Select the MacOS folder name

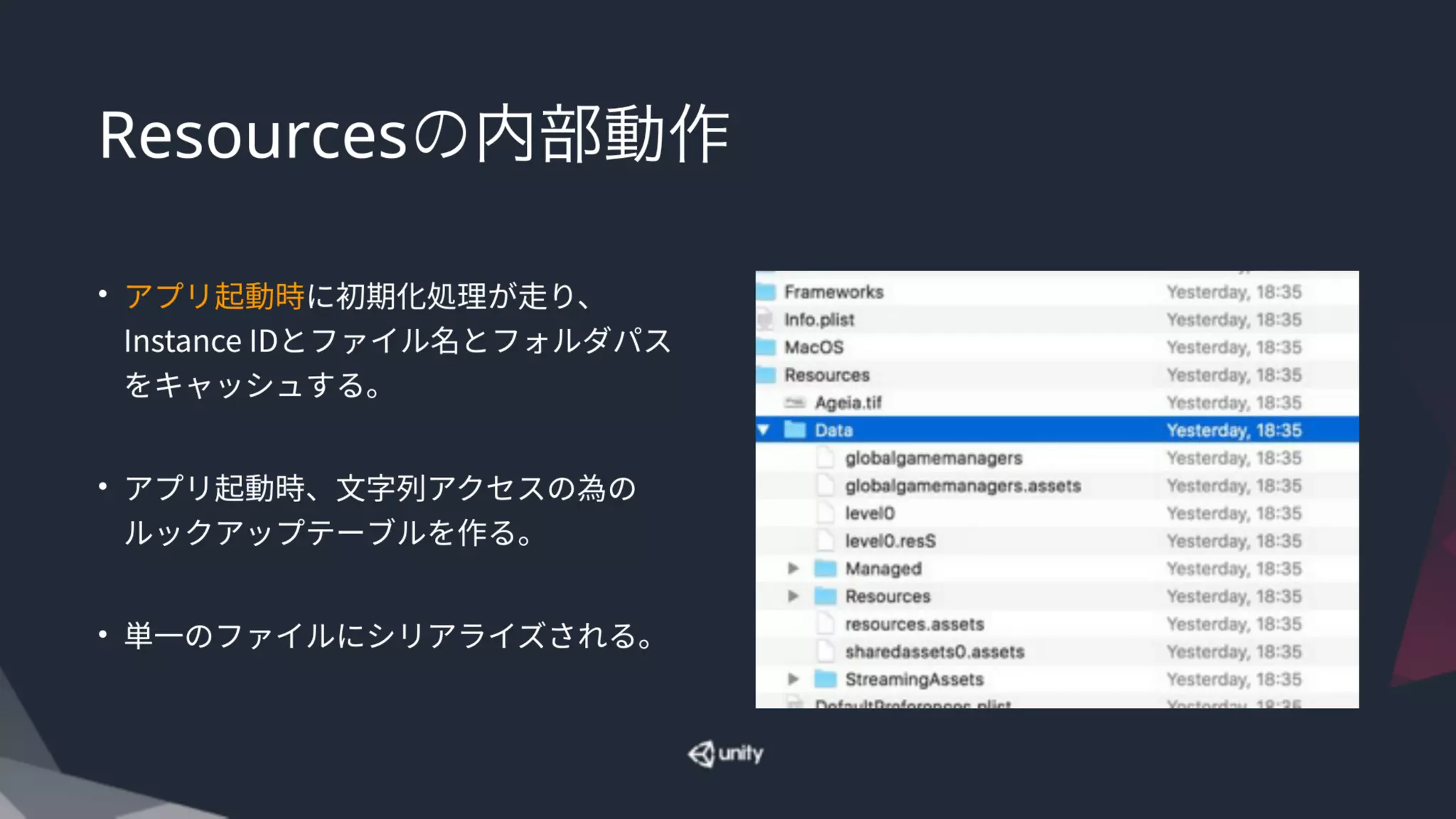(814, 347)
